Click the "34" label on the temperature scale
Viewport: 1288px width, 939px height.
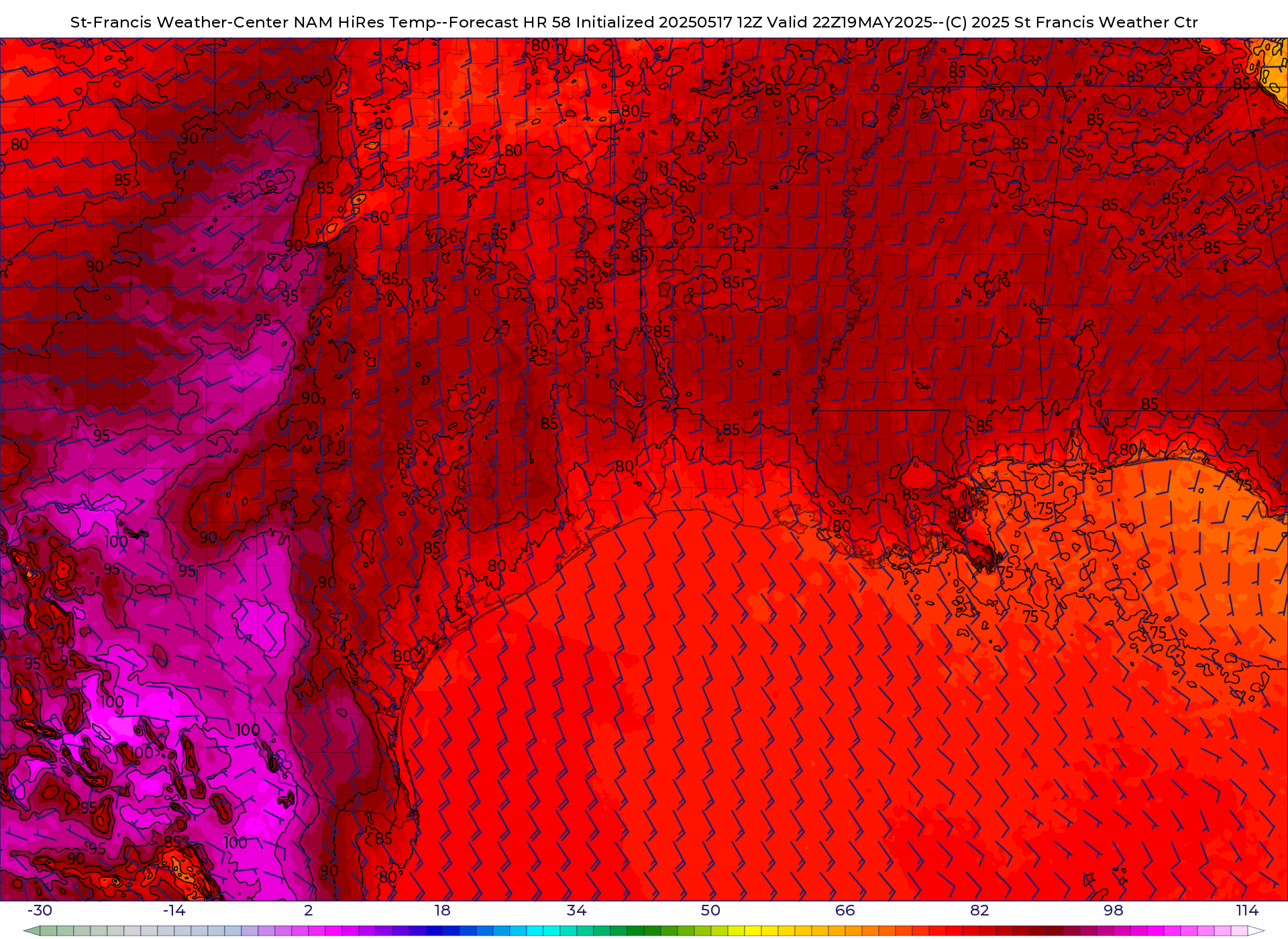click(x=577, y=910)
